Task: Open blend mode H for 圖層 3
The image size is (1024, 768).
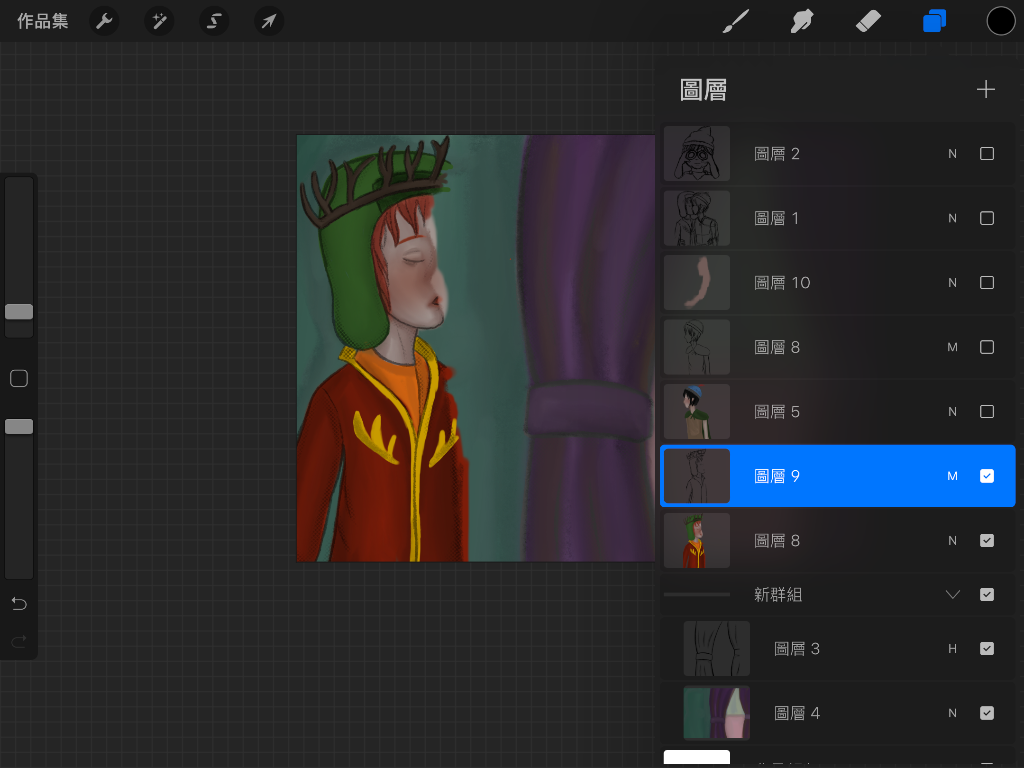Action: (952, 648)
